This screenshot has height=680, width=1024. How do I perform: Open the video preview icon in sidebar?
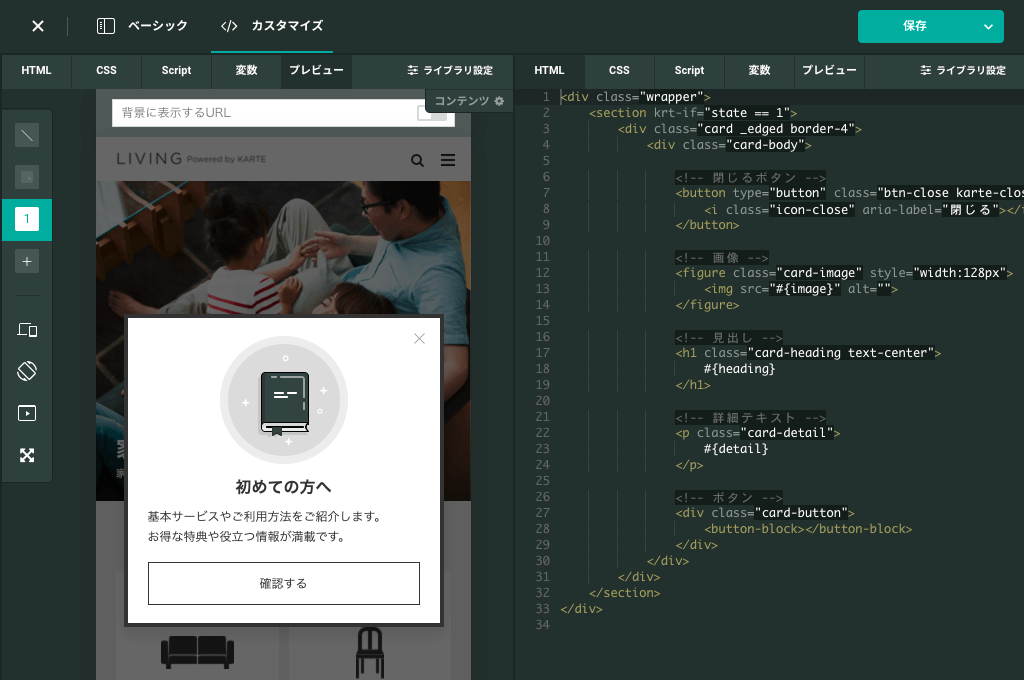pyautogui.click(x=26, y=413)
